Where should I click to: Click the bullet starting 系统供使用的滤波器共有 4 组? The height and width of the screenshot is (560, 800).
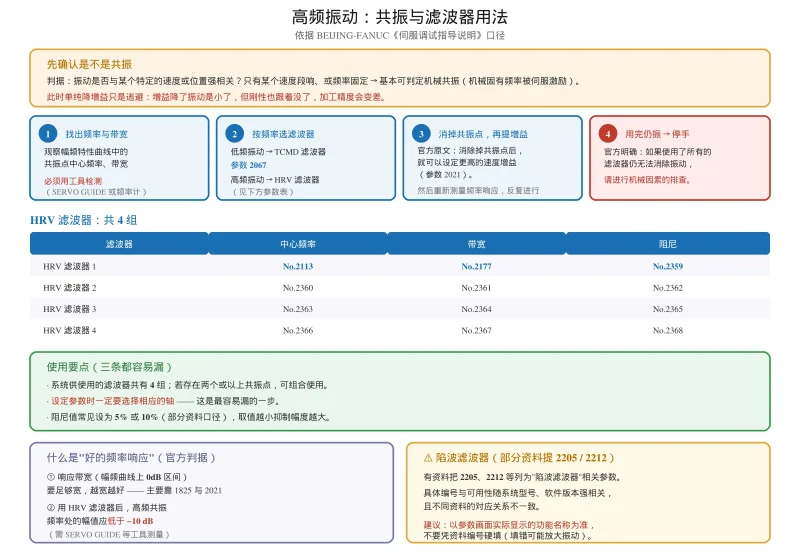click(x=188, y=385)
